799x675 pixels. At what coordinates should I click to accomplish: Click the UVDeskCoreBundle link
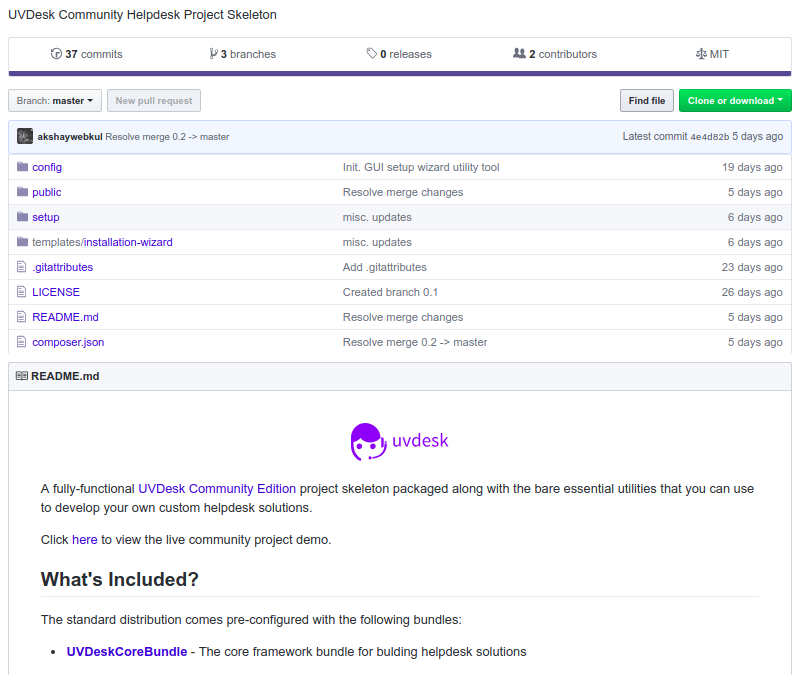click(127, 652)
